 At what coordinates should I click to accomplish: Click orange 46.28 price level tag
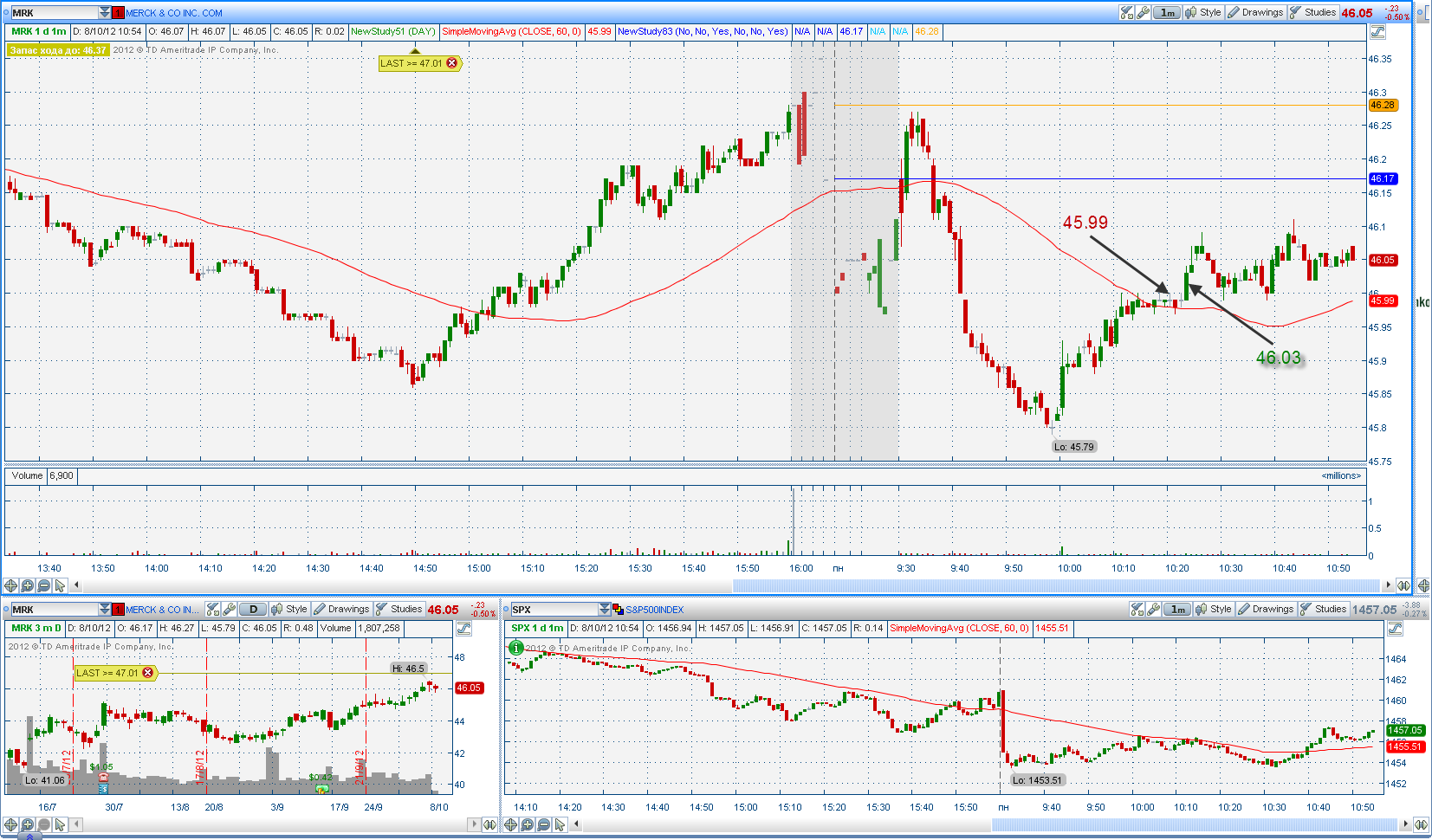[1383, 105]
